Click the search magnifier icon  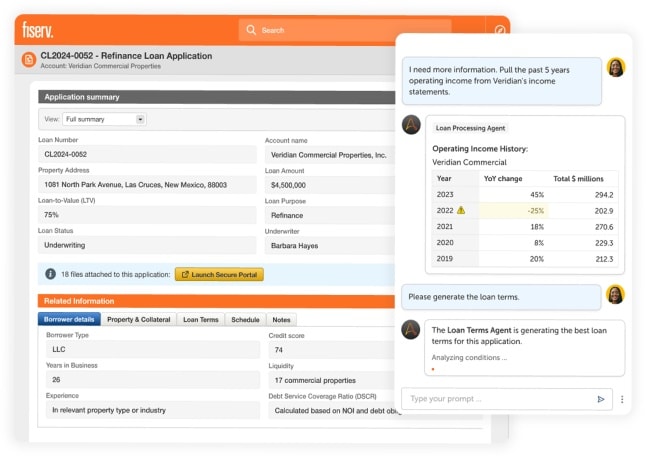point(250,30)
